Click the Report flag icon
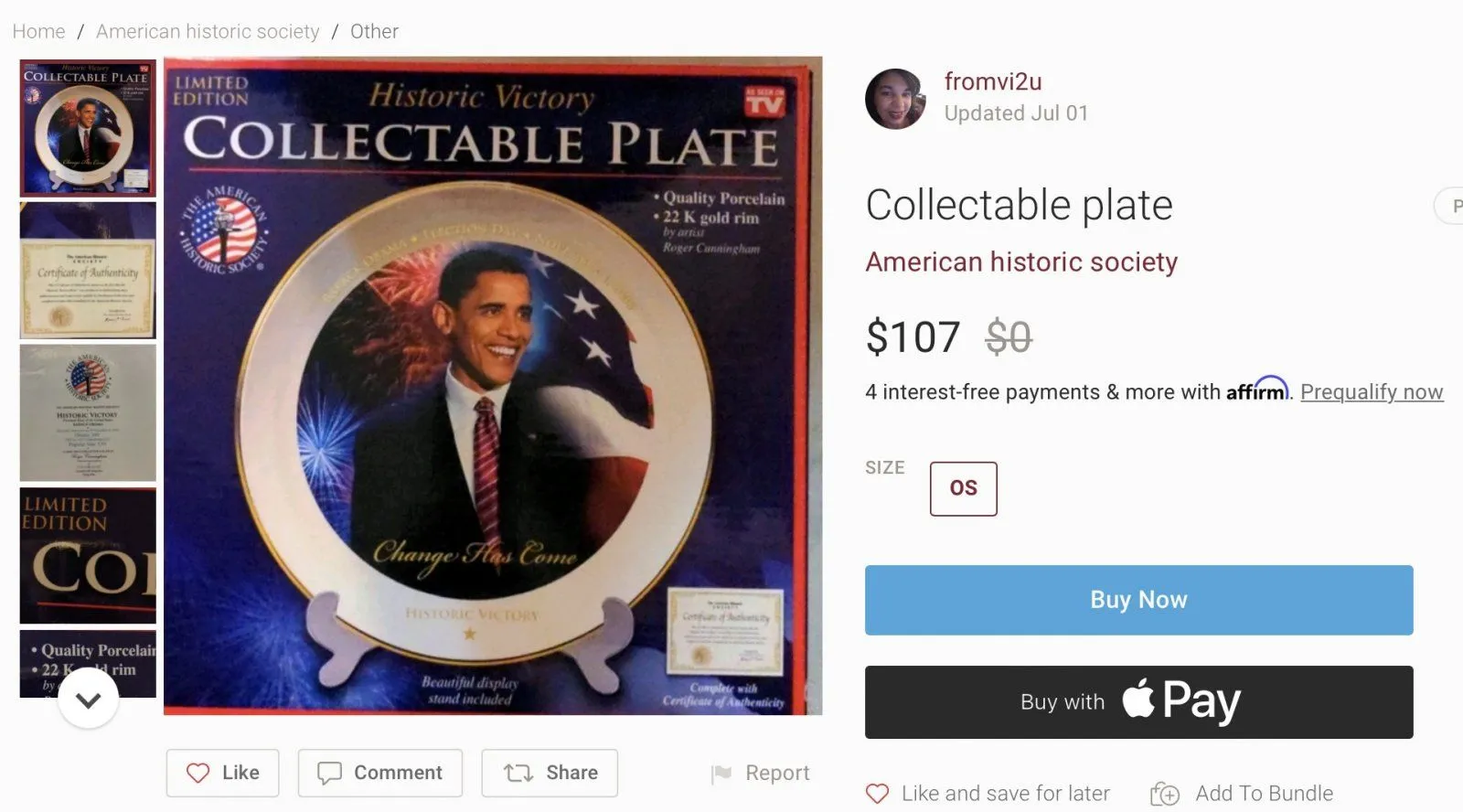 [721, 774]
